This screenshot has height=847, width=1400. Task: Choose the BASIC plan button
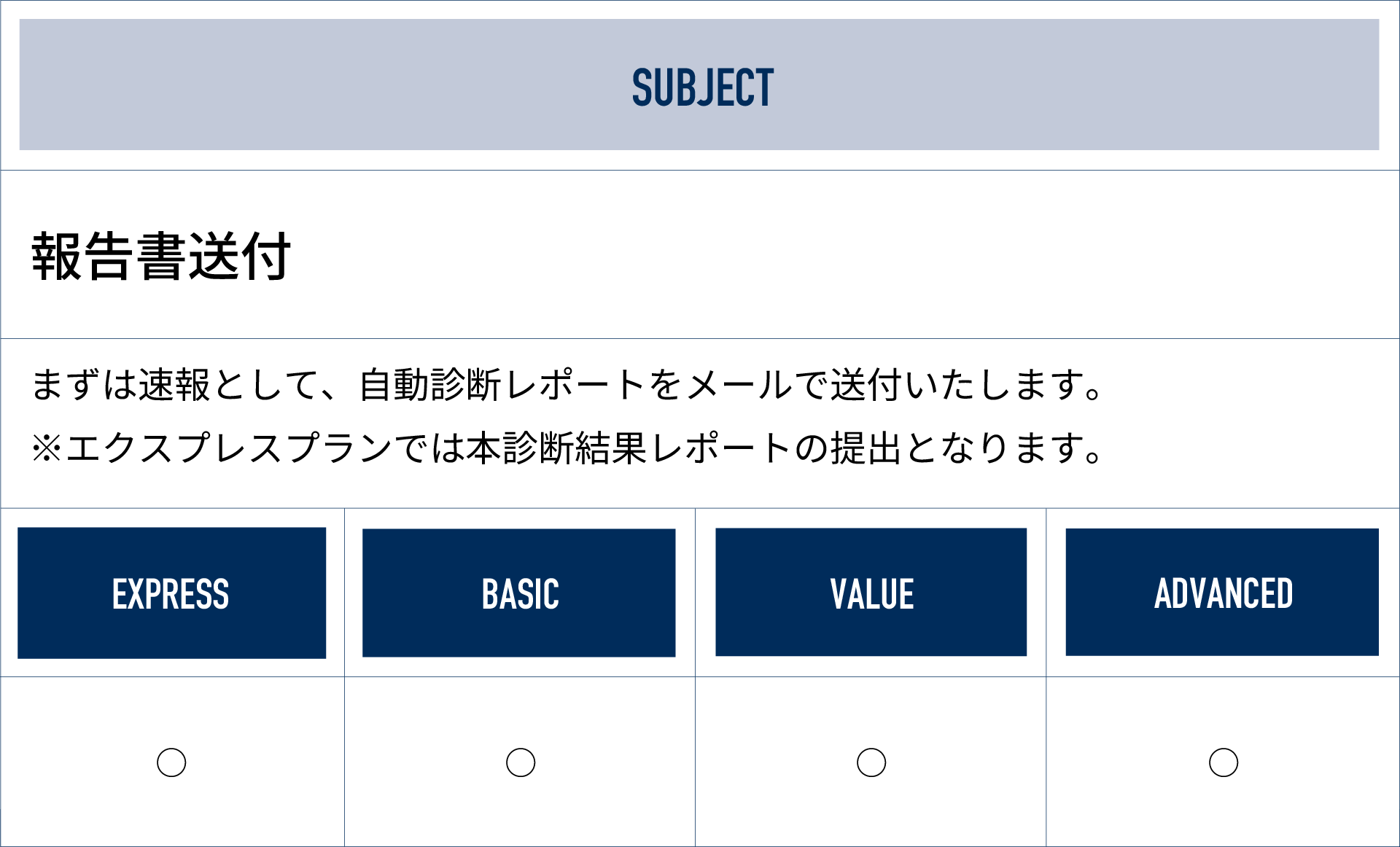tap(518, 593)
